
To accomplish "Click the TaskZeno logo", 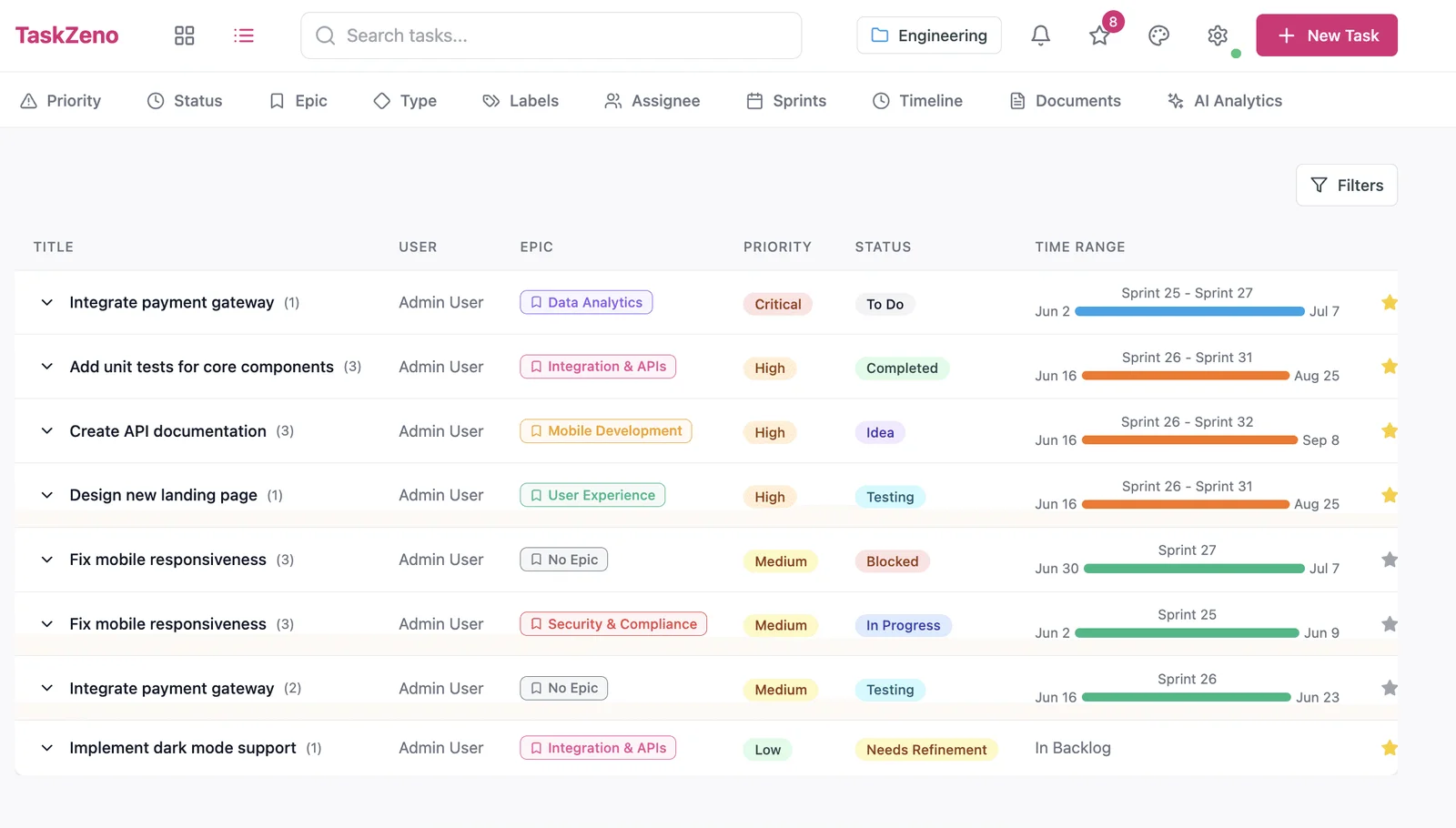I will 67,35.
